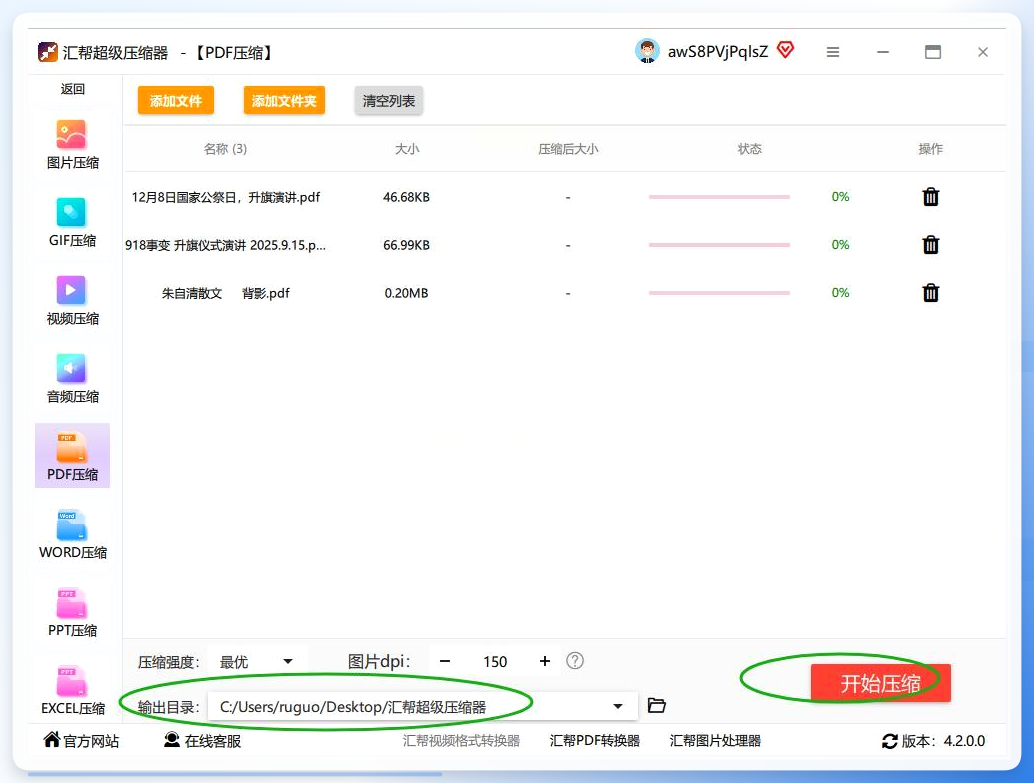Click the 操作 column header

[x=930, y=149]
